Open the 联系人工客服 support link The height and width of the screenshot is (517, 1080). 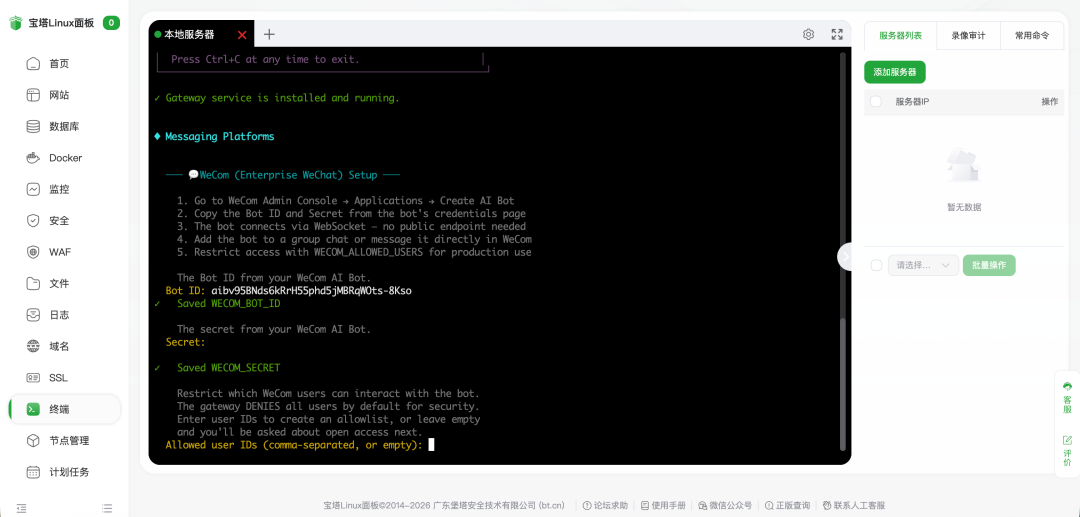click(853, 505)
